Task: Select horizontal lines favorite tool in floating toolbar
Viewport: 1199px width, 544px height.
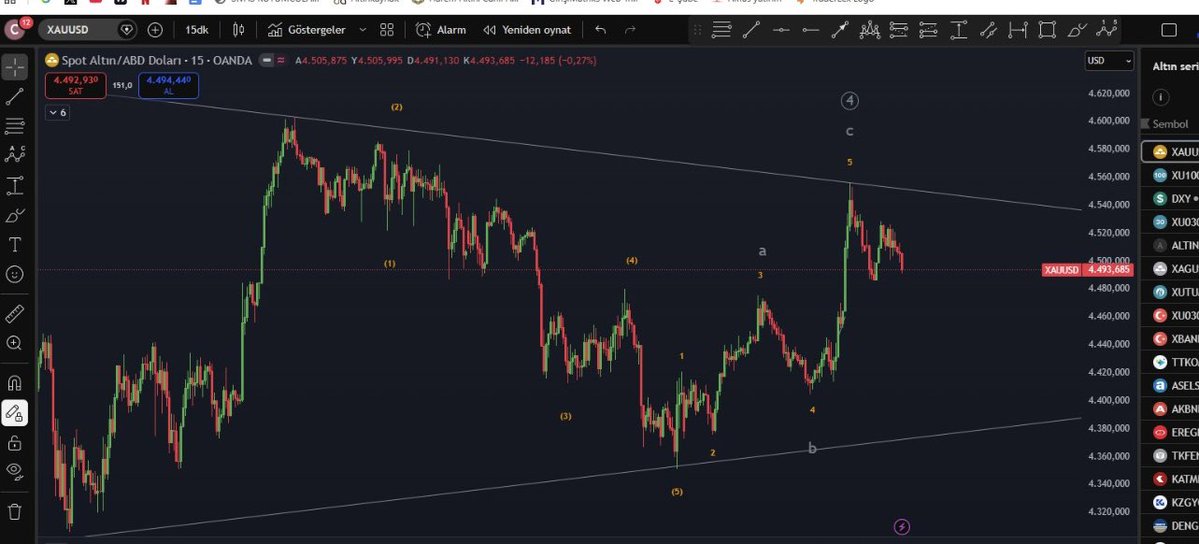Action: tap(721, 30)
